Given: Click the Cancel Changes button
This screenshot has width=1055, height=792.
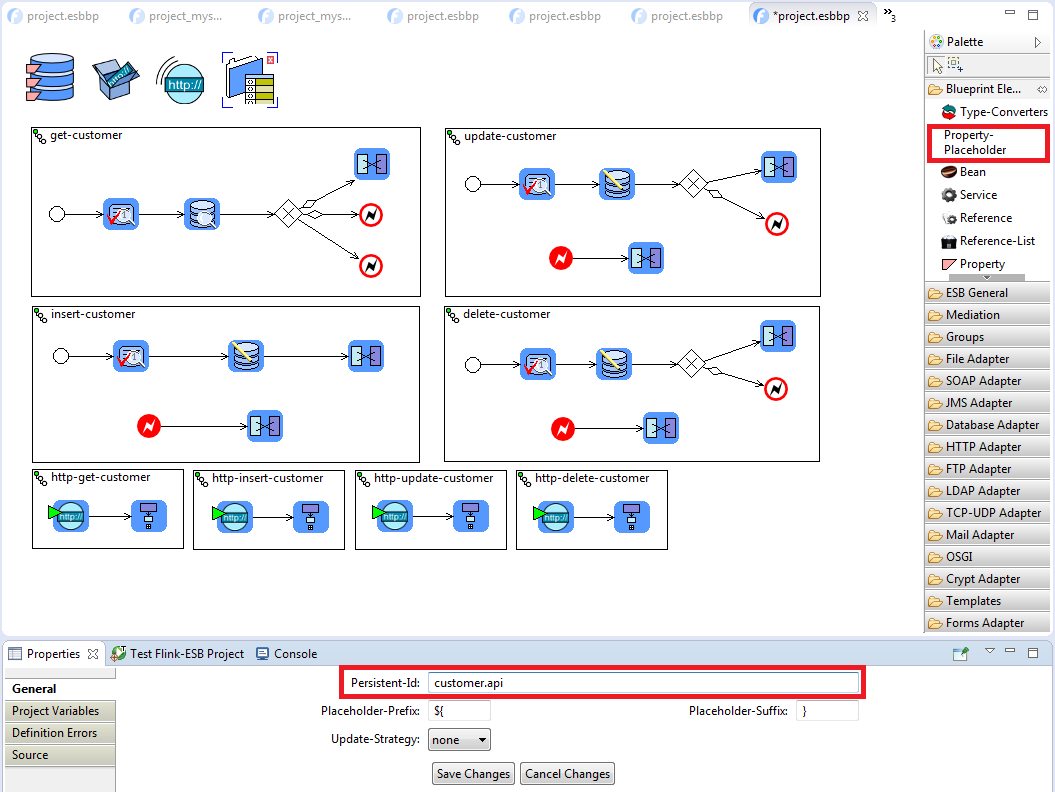Looking at the screenshot, I should tap(567, 774).
